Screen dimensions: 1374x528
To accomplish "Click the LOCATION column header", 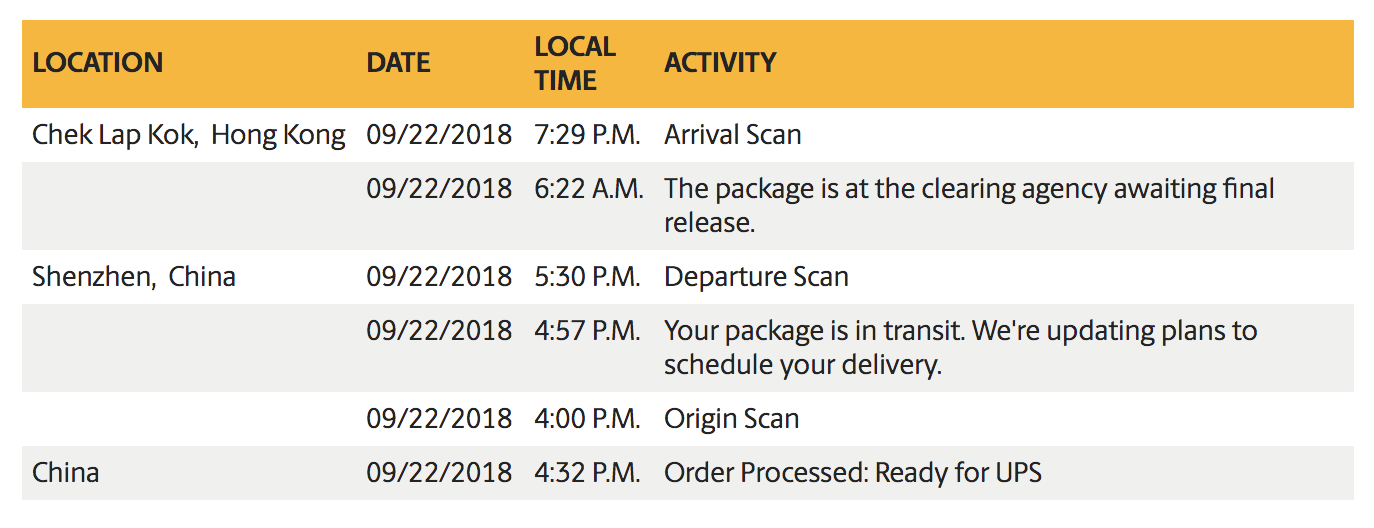I will (x=97, y=63).
